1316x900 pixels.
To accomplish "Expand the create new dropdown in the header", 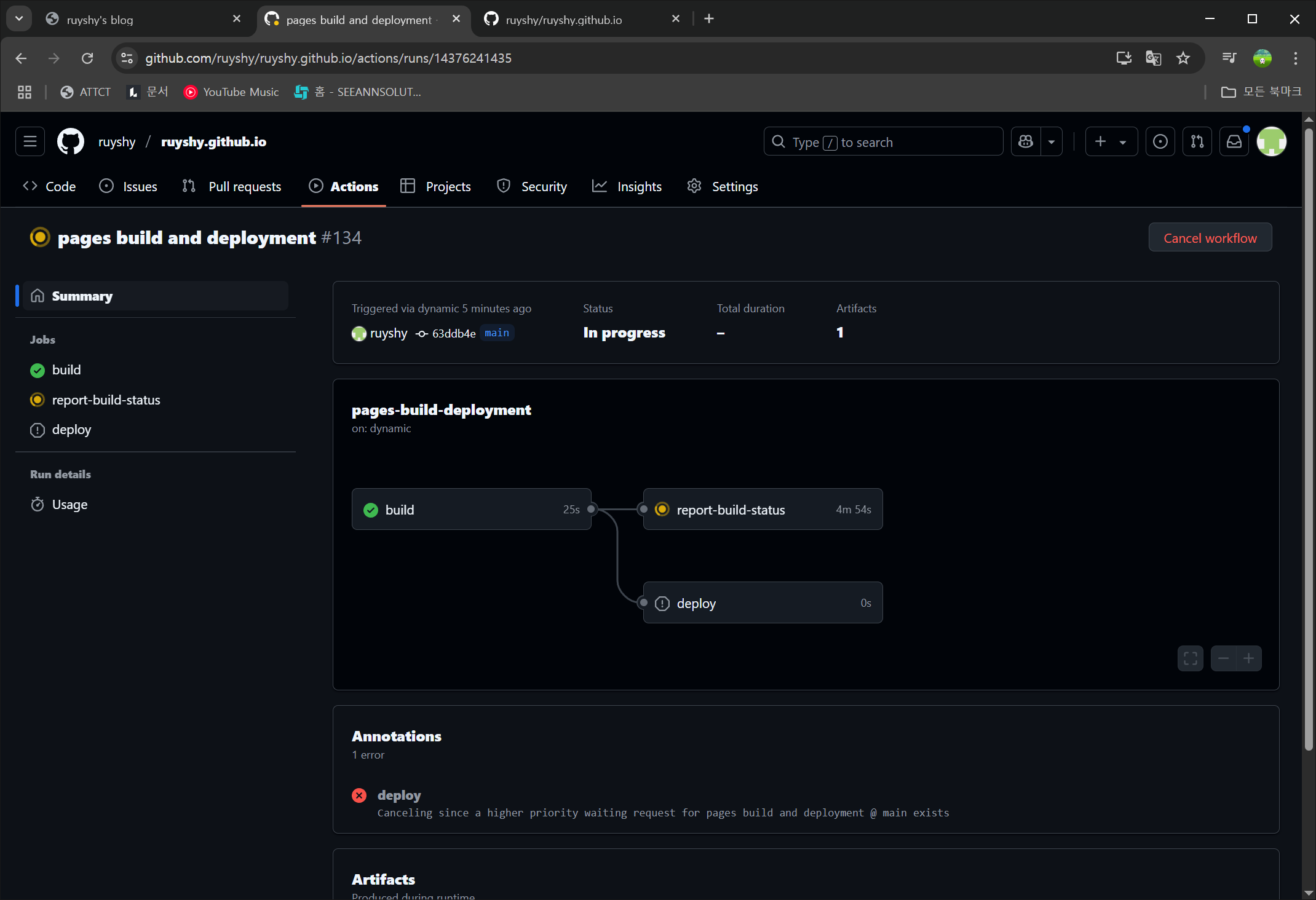I will (1124, 141).
